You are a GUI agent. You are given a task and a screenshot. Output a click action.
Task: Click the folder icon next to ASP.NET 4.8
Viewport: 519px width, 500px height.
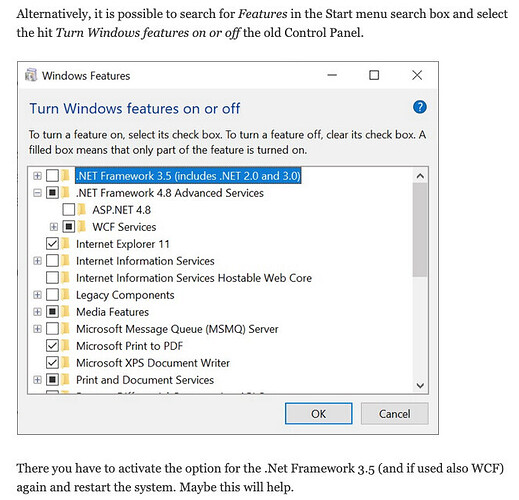(x=82, y=210)
